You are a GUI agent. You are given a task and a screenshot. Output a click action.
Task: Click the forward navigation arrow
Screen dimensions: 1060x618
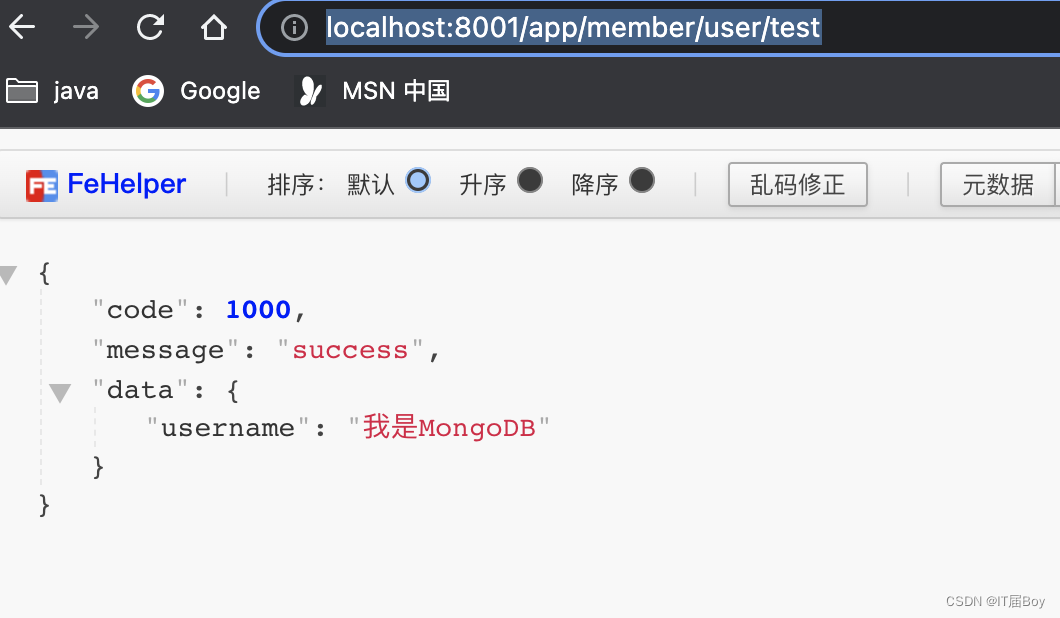[x=85, y=27]
